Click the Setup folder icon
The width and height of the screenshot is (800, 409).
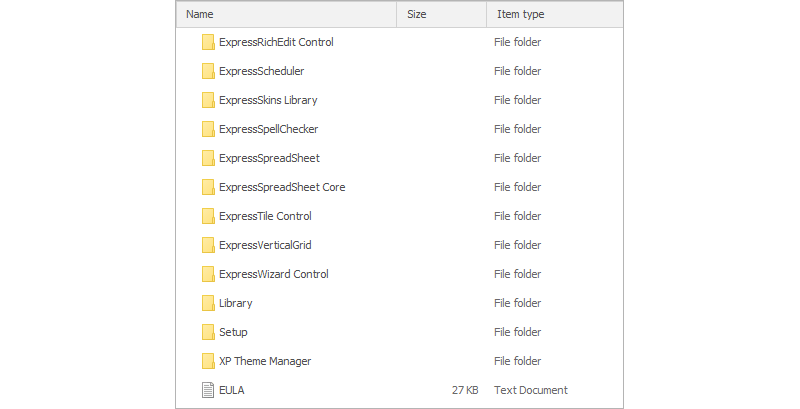[x=208, y=332]
